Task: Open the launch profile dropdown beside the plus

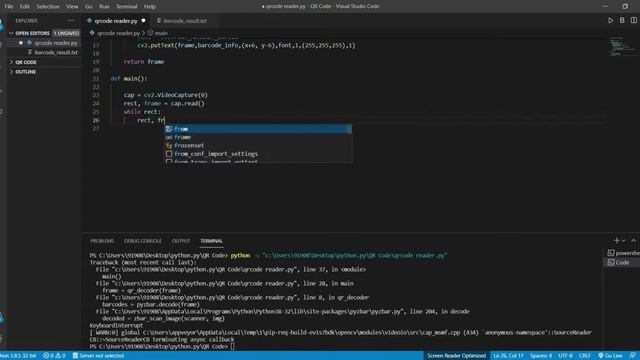Action: pyautogui.click(x=624, y=241)
